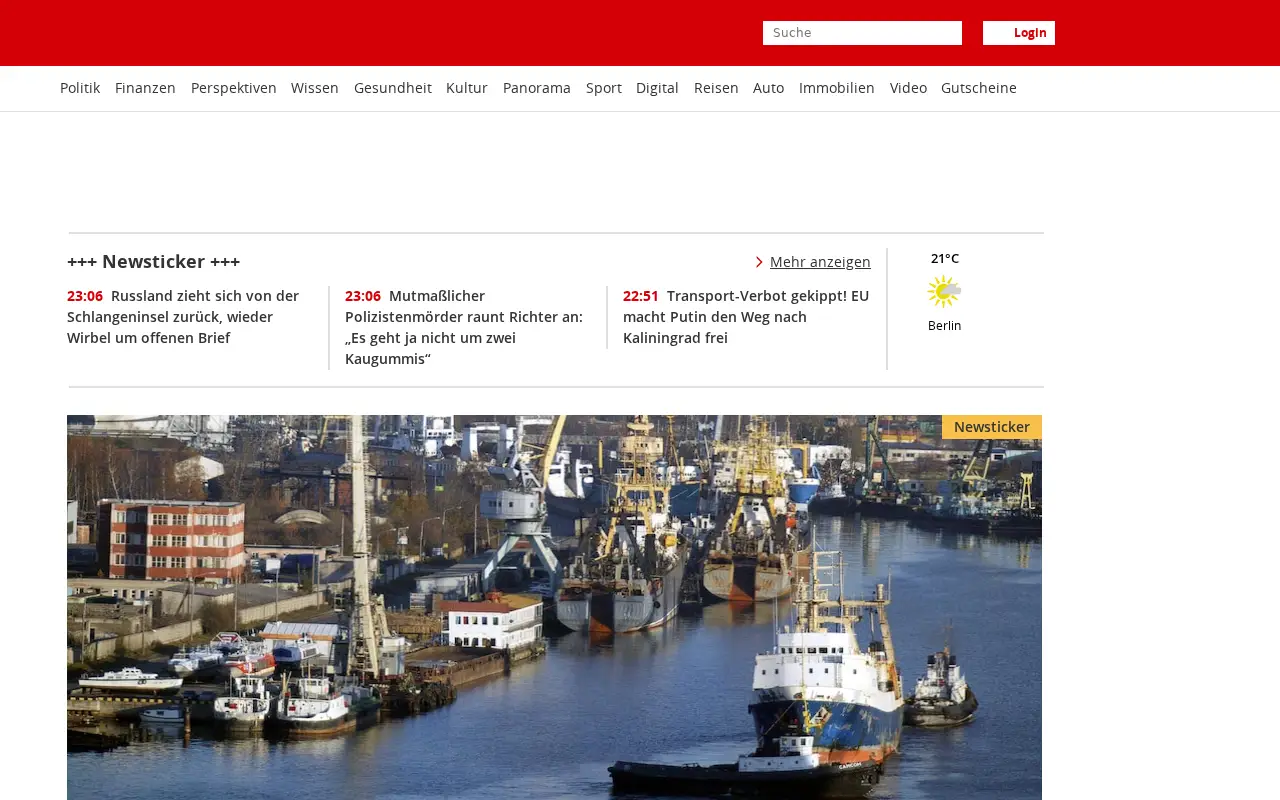
Task: Go to the Panorama section
Action: 537,88
